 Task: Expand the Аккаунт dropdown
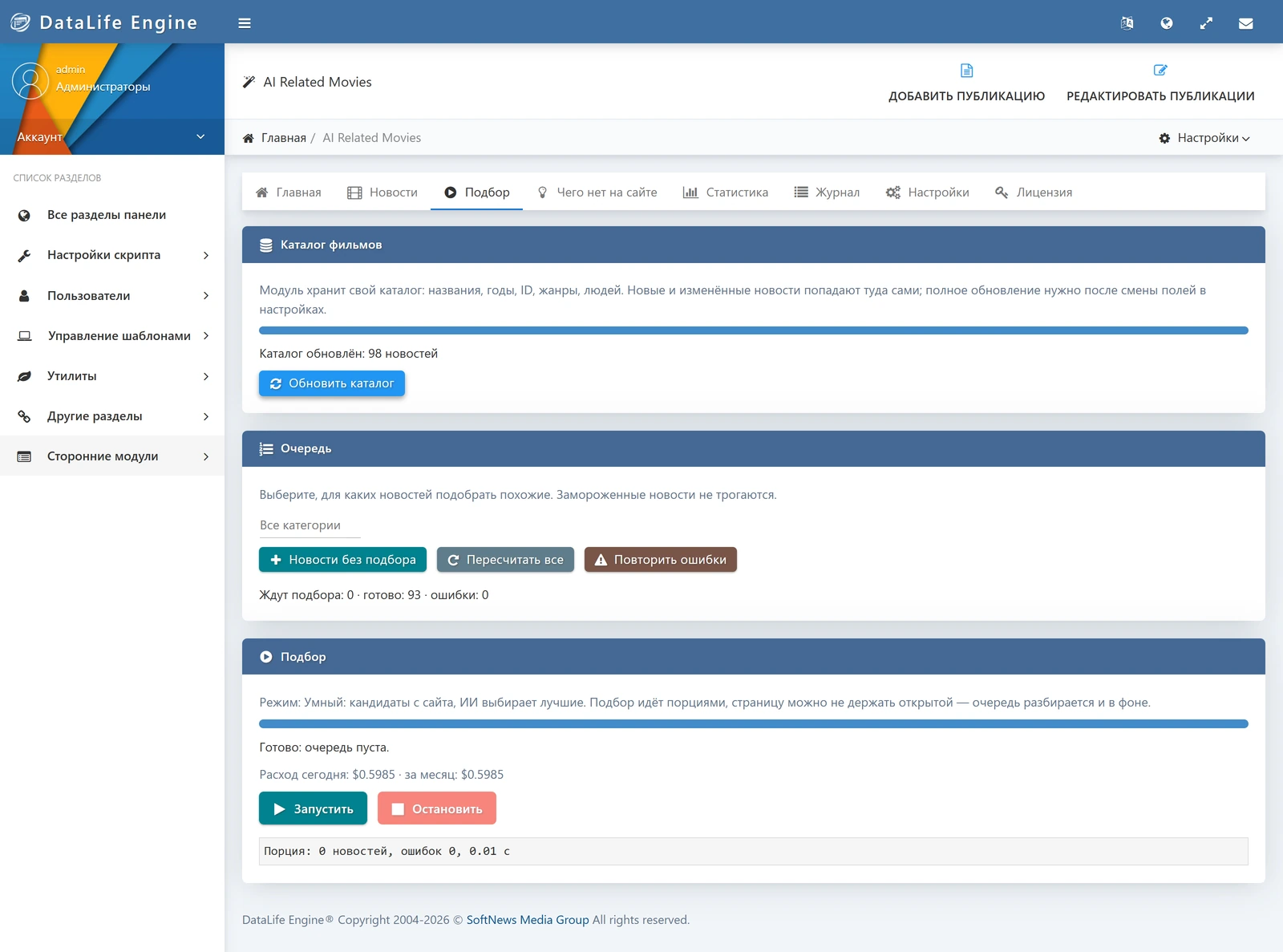tap(112, 137)
